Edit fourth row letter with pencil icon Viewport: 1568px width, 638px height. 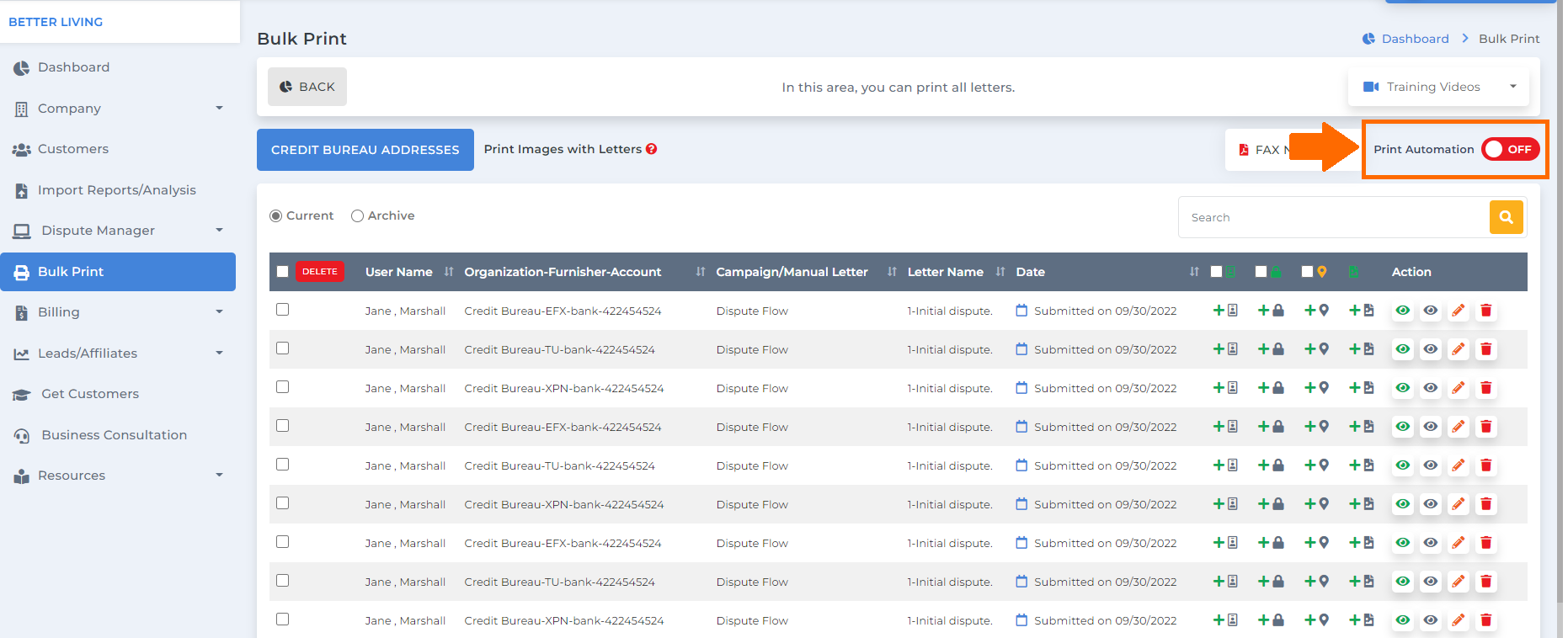point(1459,427)
